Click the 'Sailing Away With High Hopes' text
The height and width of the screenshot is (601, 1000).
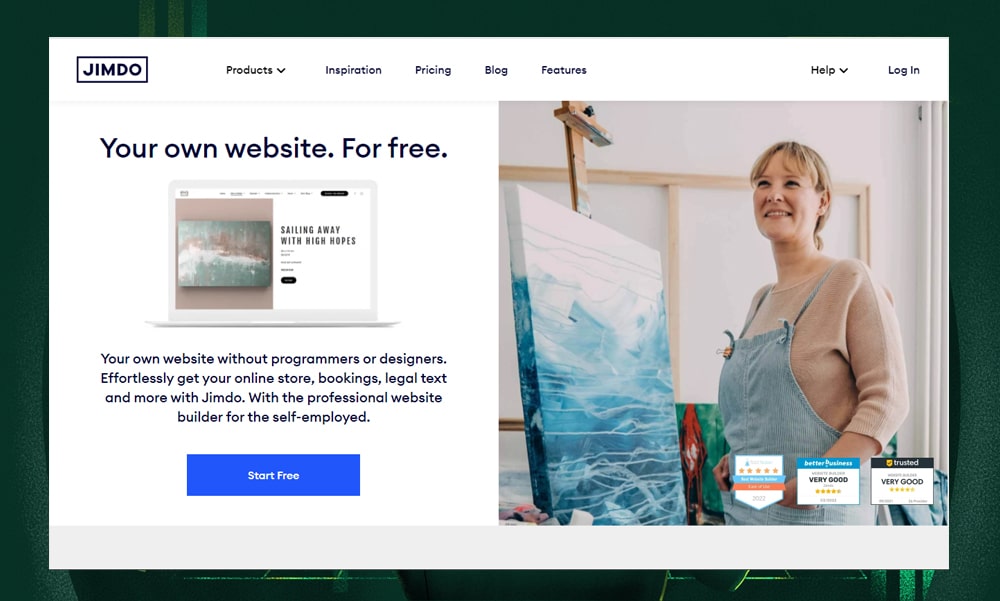318,235
